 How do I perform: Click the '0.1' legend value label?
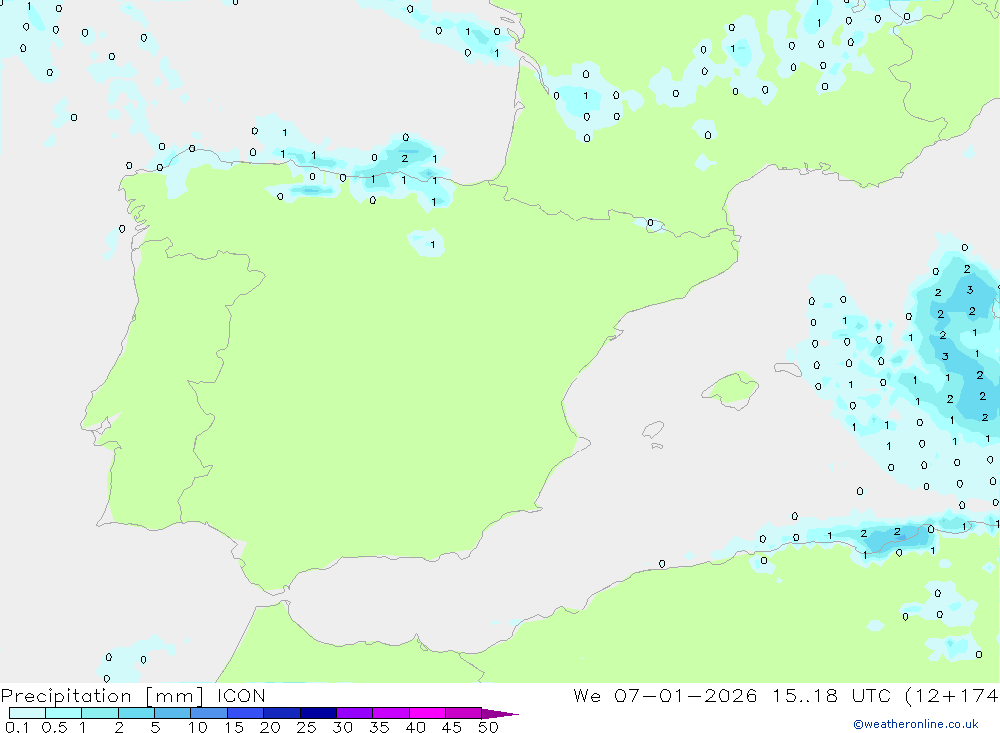[x=17, y=727]
